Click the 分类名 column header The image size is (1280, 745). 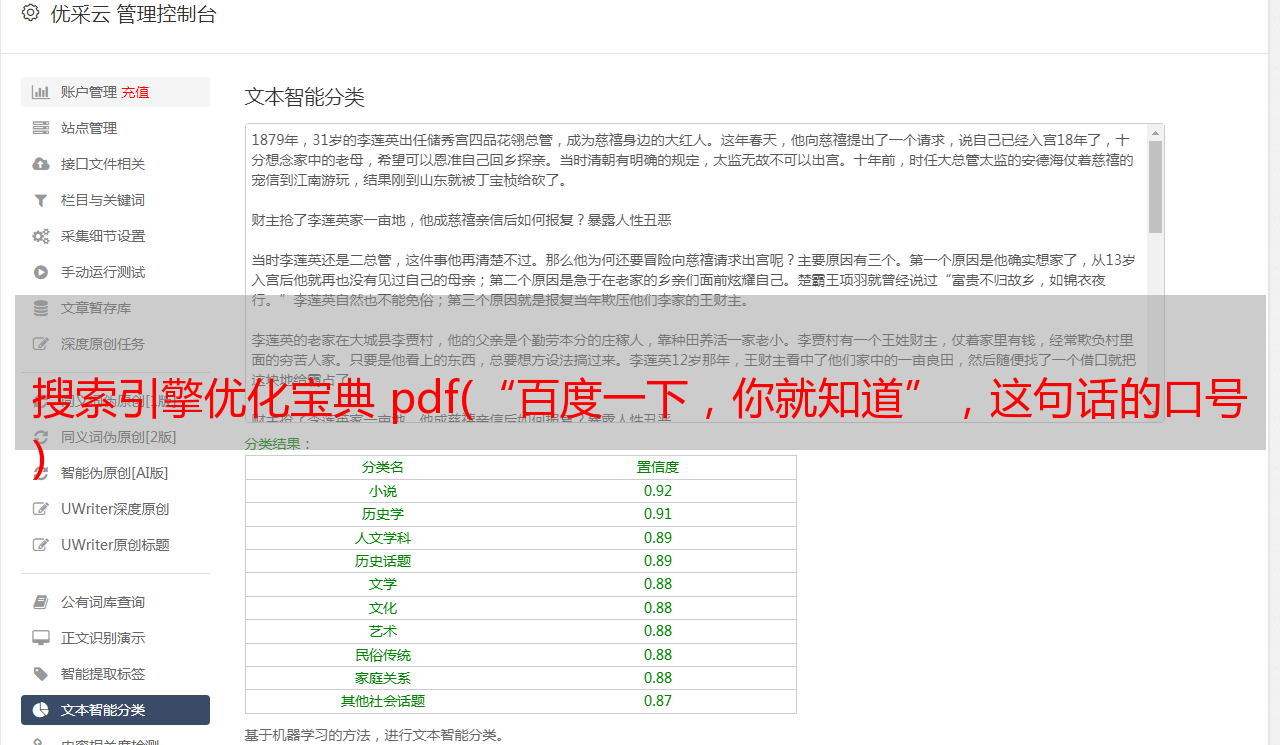(383, 467)
